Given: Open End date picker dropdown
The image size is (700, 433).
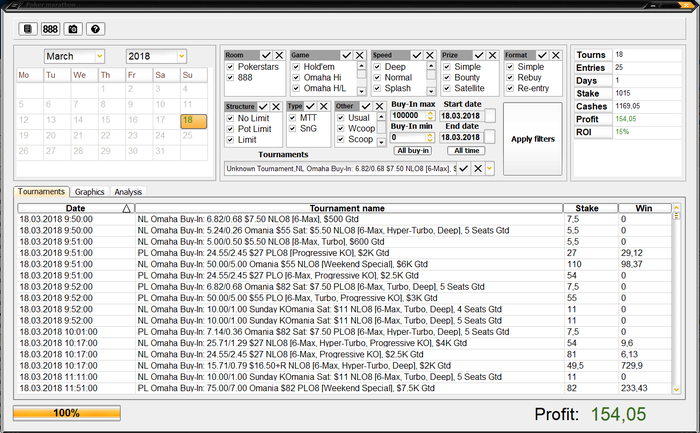Looking at the screenshot, I should (x=490, y=137).
